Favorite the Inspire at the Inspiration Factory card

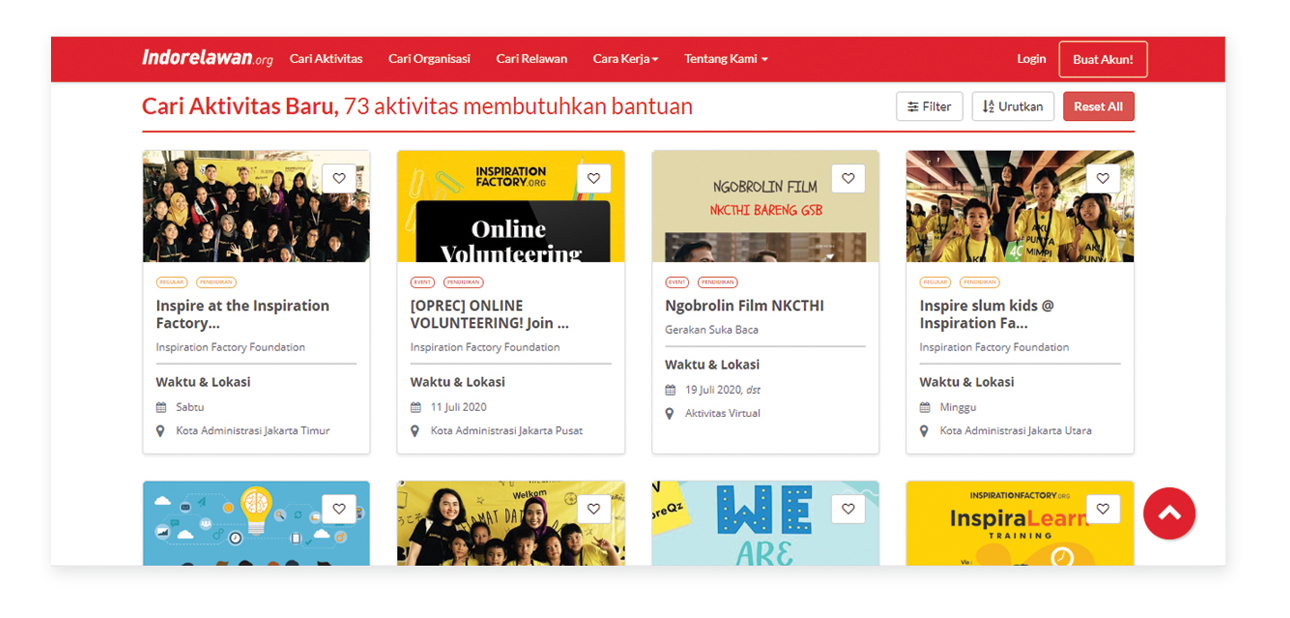point(339,179)
